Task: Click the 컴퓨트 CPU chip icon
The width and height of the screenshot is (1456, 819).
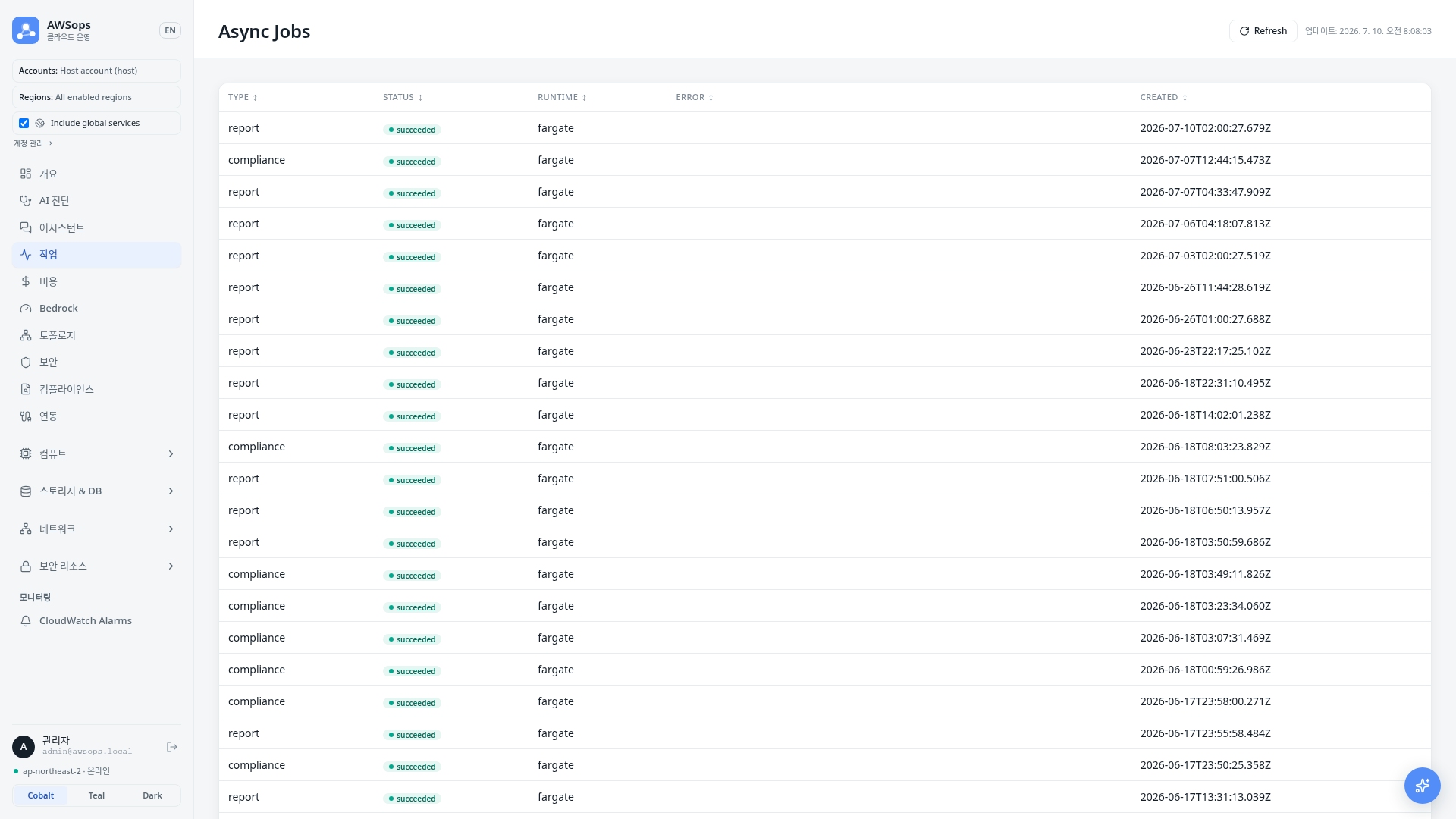Action: coord(26,453)
